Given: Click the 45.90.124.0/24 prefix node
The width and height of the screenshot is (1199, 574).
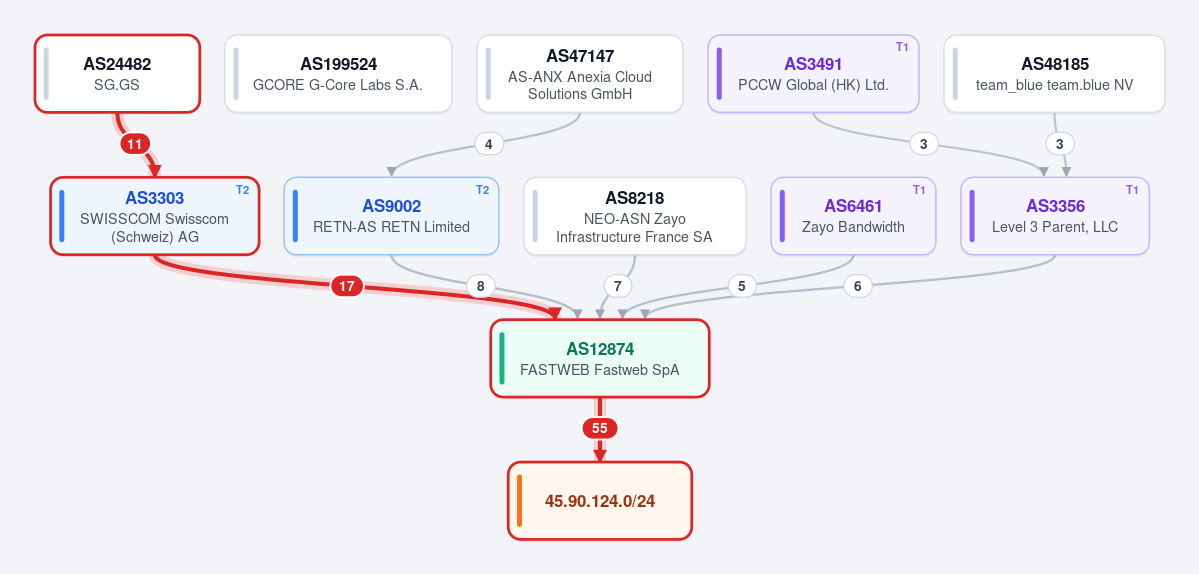Looking at the screenshot, I should (600, 501).
